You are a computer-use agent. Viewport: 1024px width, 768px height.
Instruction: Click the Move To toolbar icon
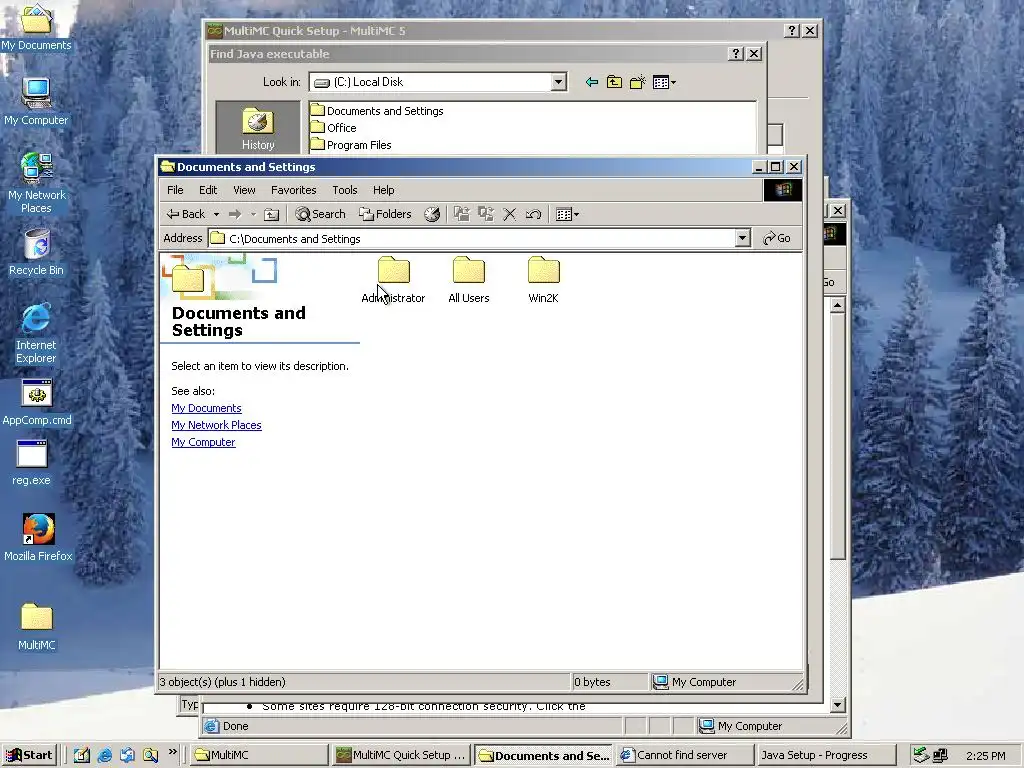click(462, 214)
